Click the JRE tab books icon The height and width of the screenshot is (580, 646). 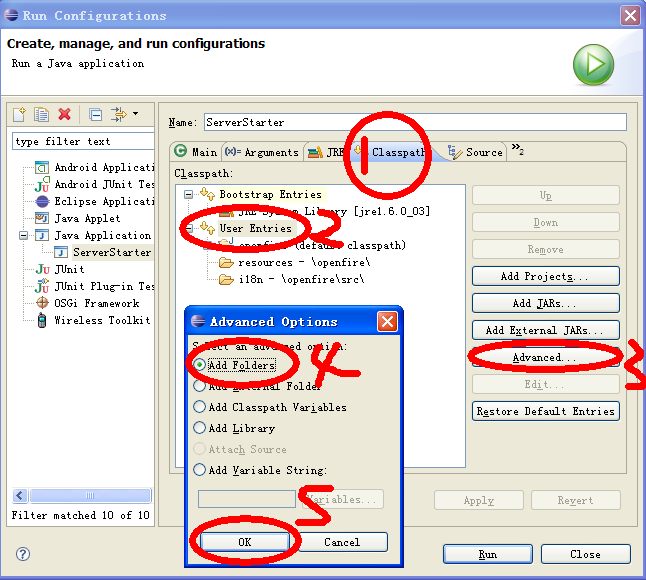pyautogui.click(x=315, y=152)
